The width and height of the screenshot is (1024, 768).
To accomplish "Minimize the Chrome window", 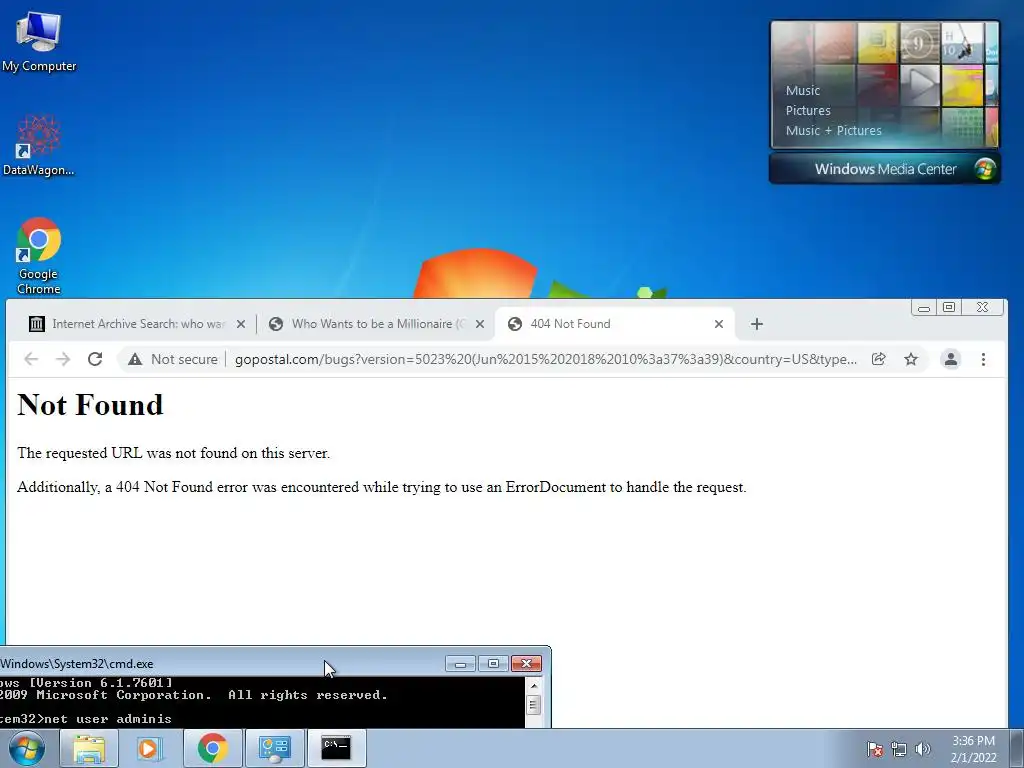I will 924,308.
